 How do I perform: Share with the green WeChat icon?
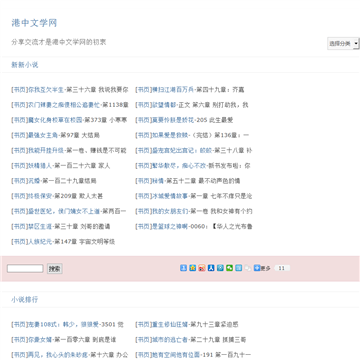click(x=229, y=268)
